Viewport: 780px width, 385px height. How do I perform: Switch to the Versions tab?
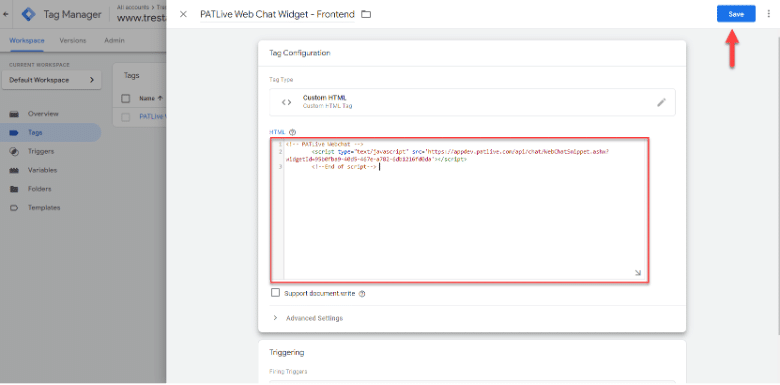click(x=73, y=40)
